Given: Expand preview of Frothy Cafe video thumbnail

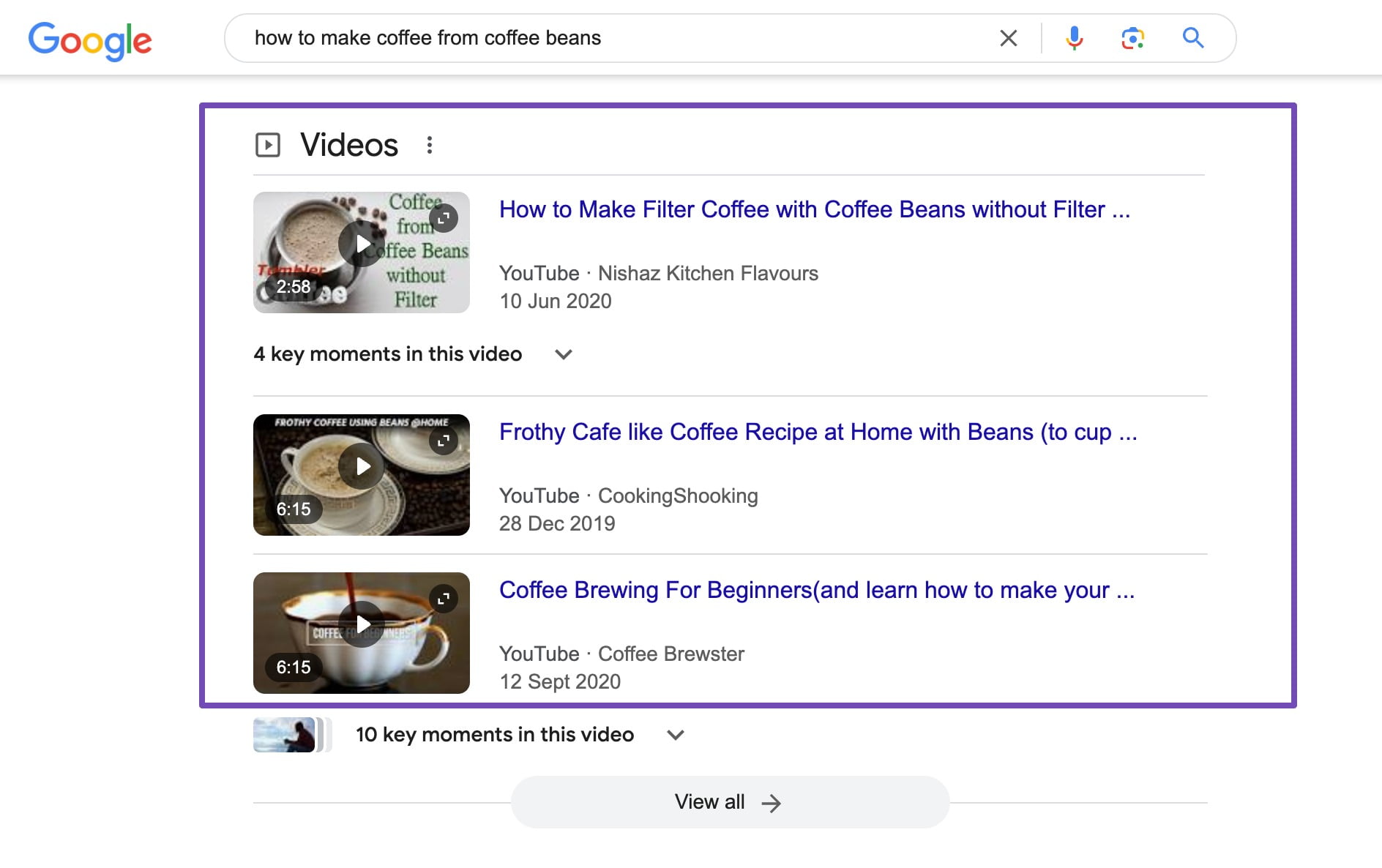Looking at the screenshot, I should tap(444, 441).
